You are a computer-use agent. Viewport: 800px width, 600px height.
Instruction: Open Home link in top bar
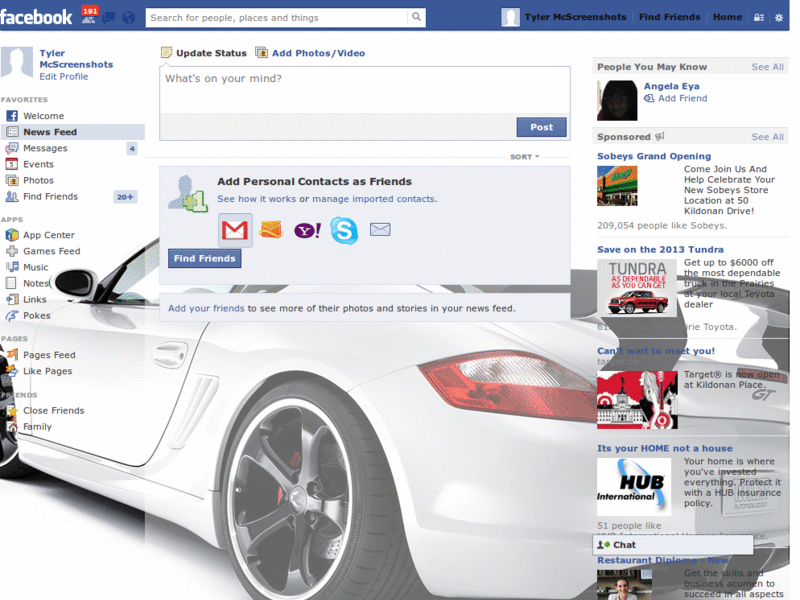point(728,17)
